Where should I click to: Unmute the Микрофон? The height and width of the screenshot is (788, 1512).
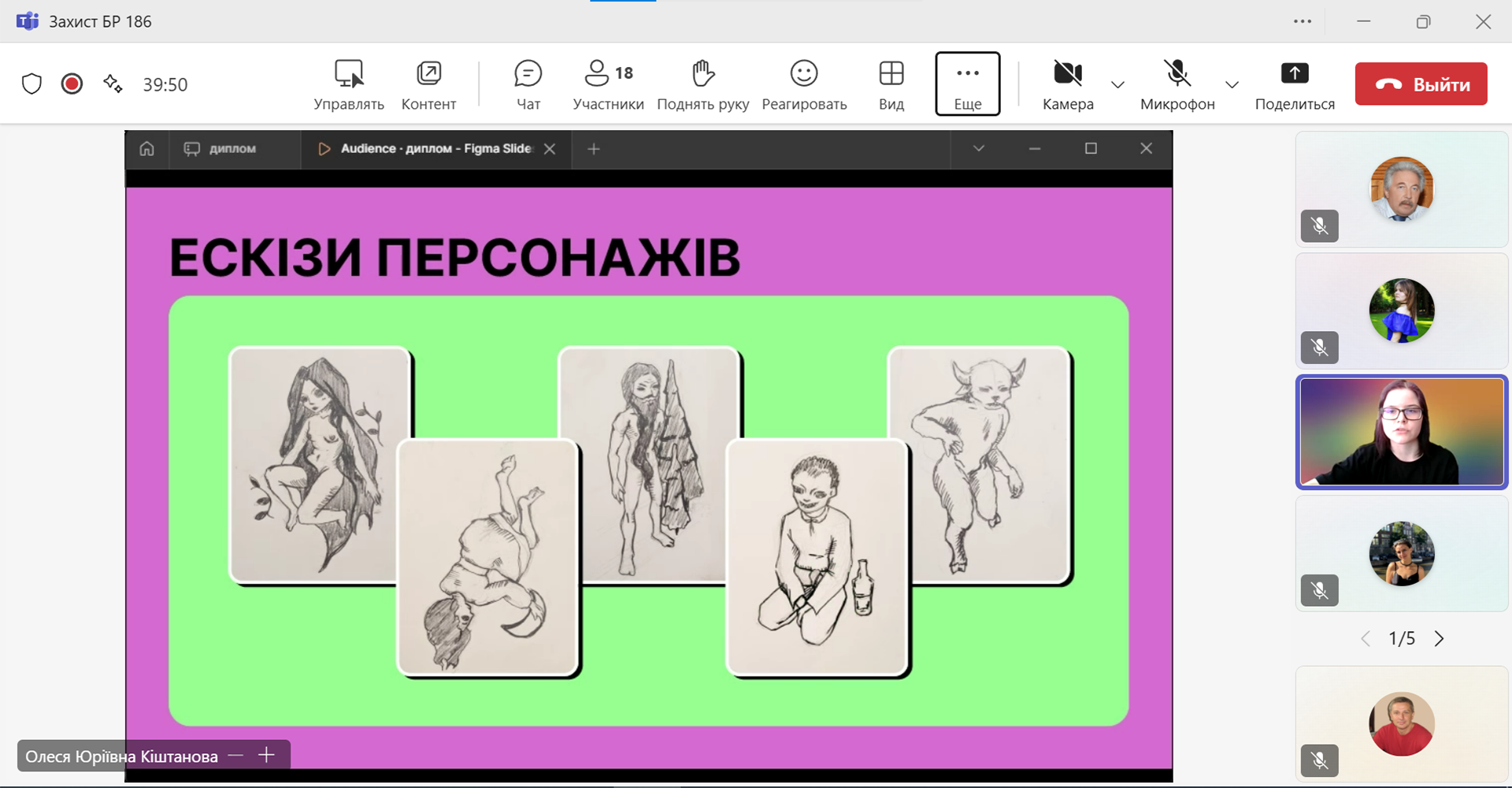pos(1177,84)
